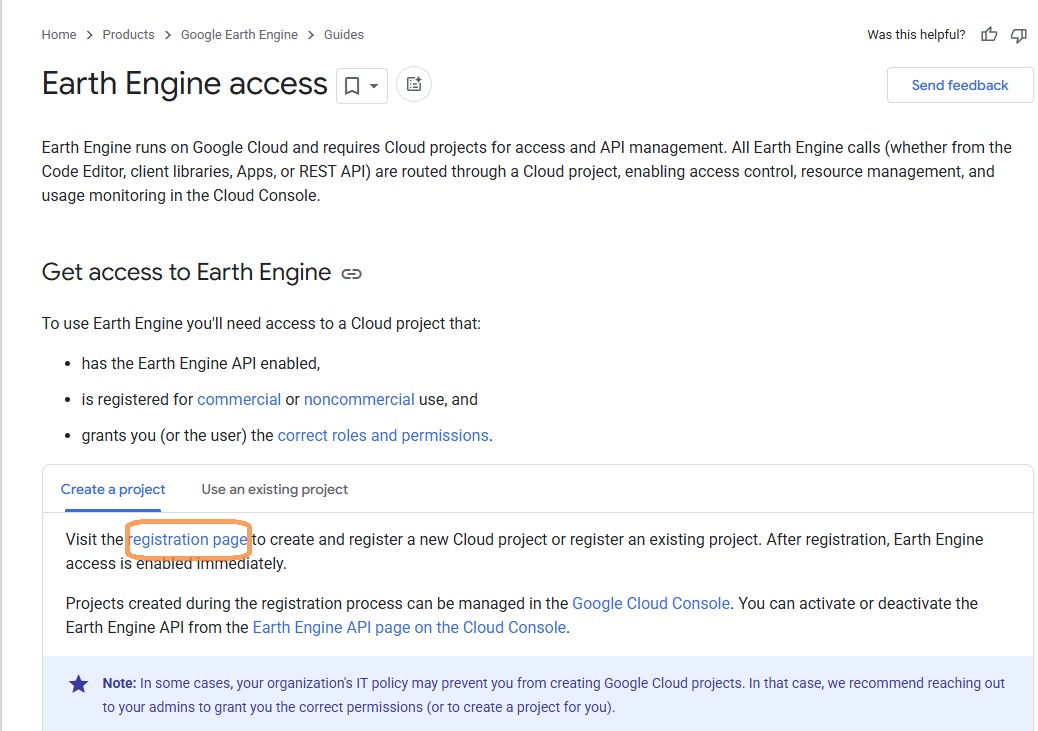This screenshot has width=1038, height=731.
Task: Open correct roles and permissions link
Action: (383, 435)
